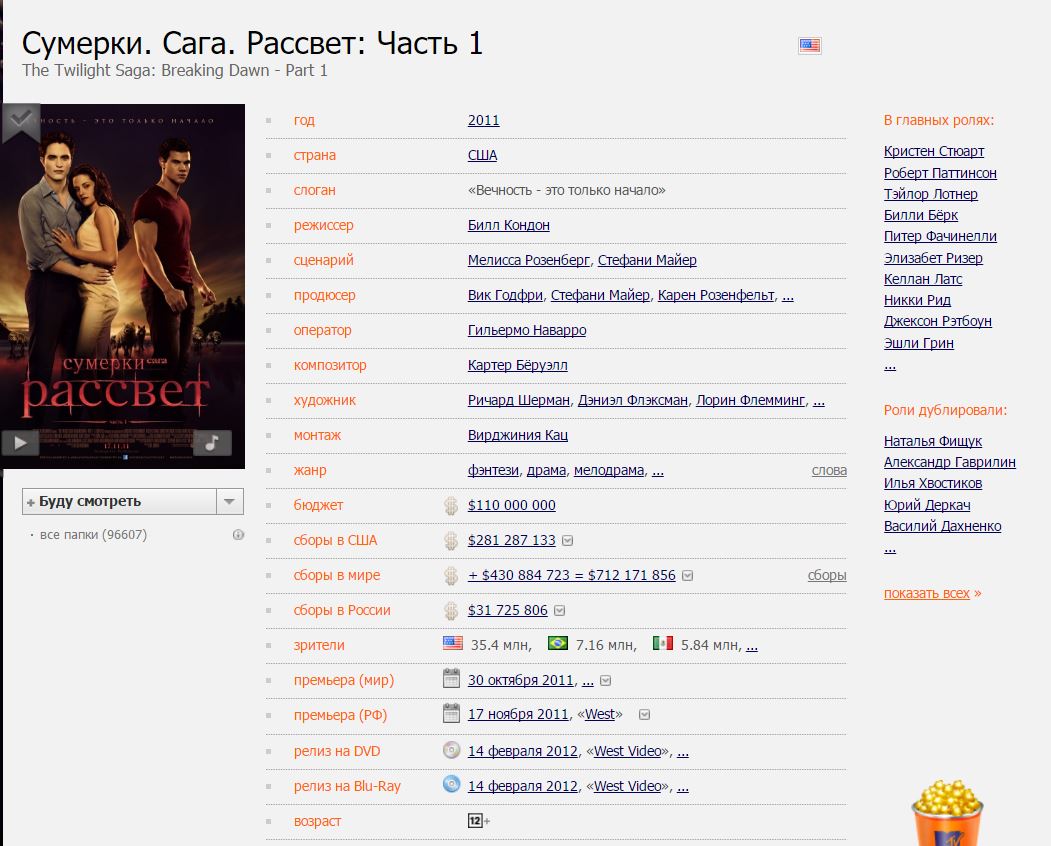Image resolution: width=1051 pixels, height=846 pixels.
Task: Click the 12+ age rating icon
Action: [x=479, y=821]
